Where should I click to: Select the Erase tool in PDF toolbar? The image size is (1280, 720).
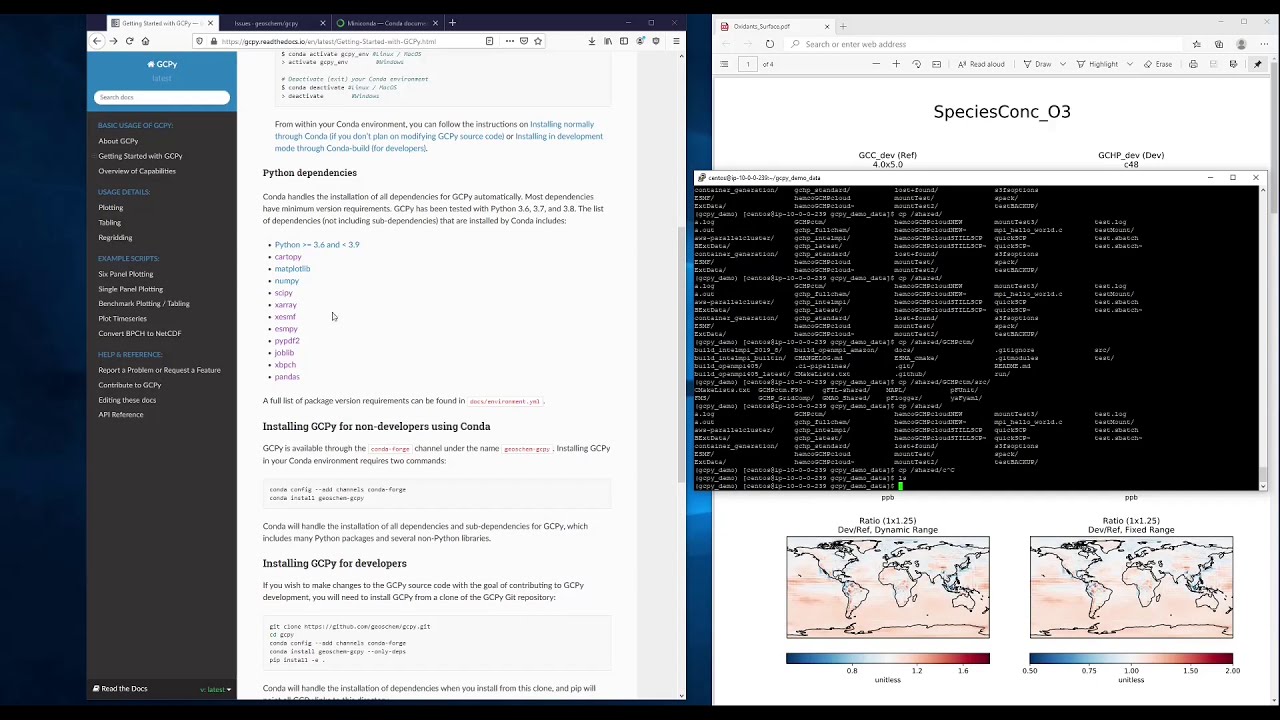pos(1158,64)
